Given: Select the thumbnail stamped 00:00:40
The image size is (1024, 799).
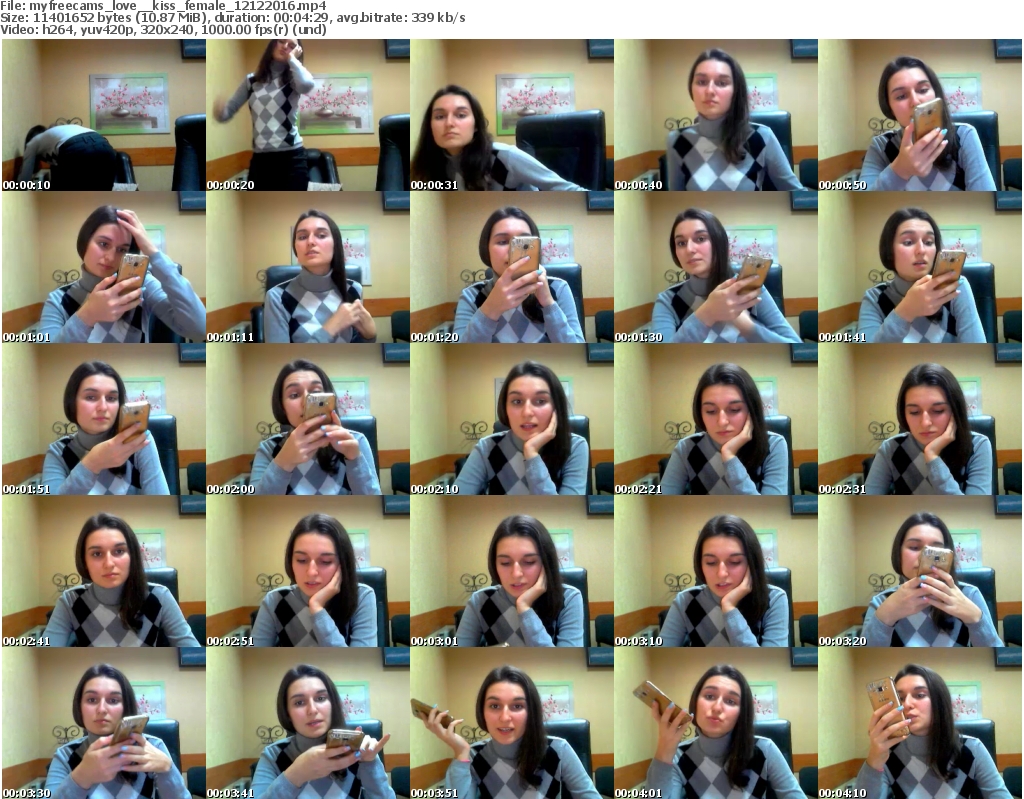Looking at the screenshot, I should pos(716,115).
